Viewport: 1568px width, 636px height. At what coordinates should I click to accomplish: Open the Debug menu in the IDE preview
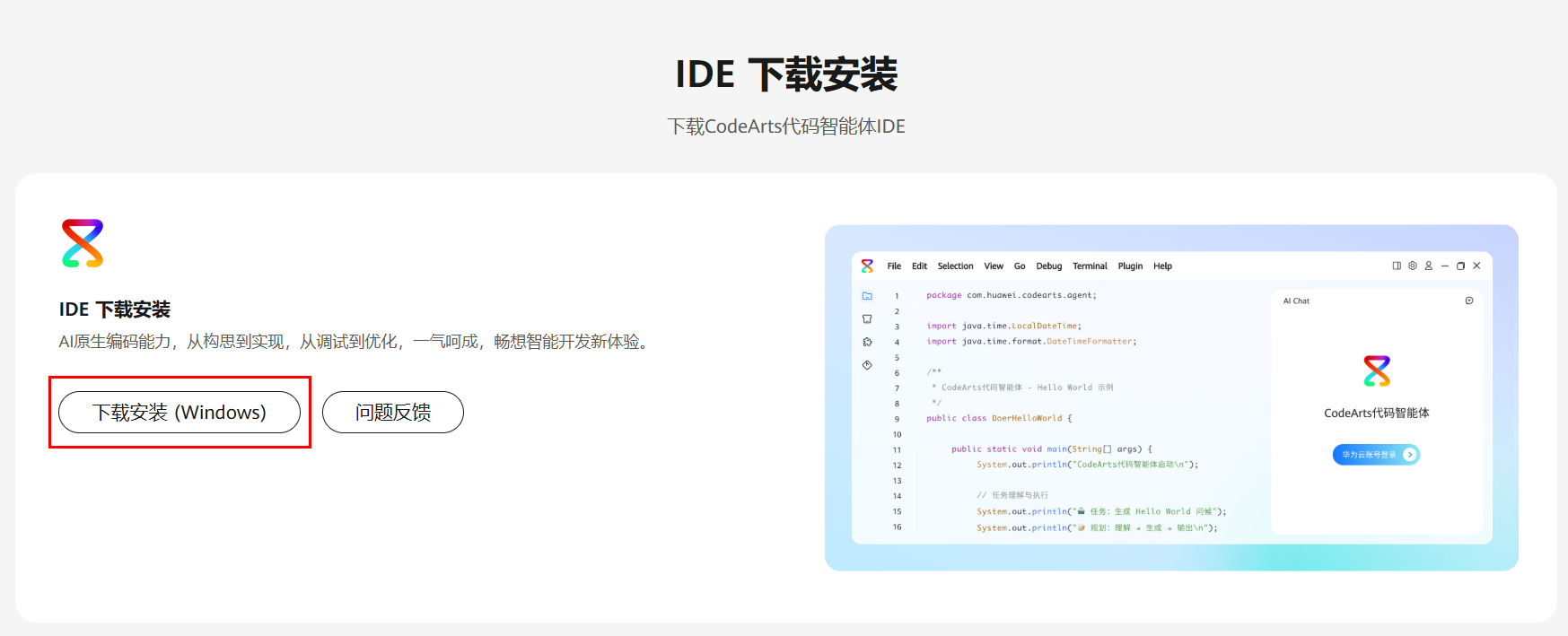tap(1048, 266)
